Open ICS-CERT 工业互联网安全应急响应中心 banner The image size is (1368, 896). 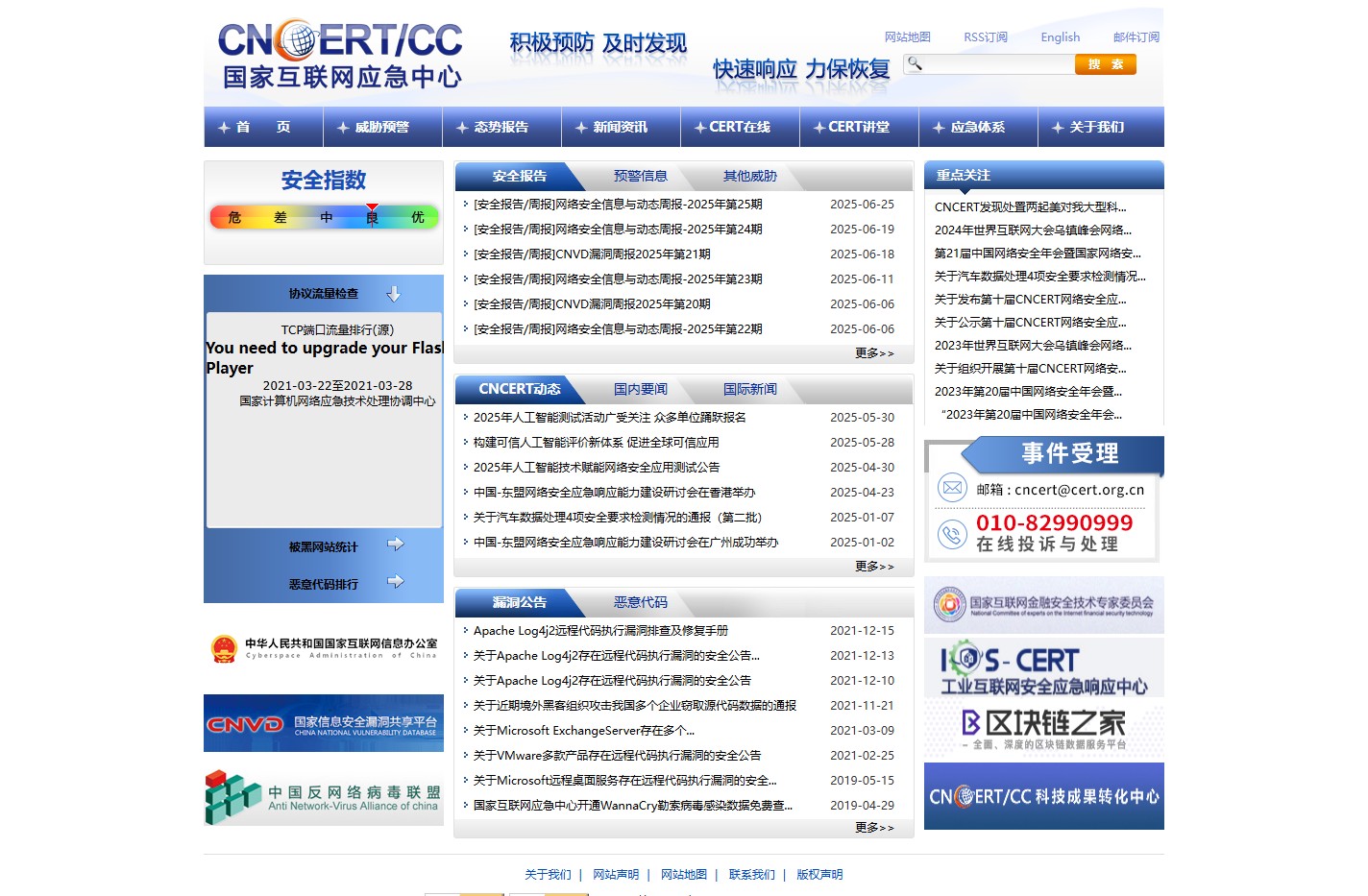tap(1044, 668)
